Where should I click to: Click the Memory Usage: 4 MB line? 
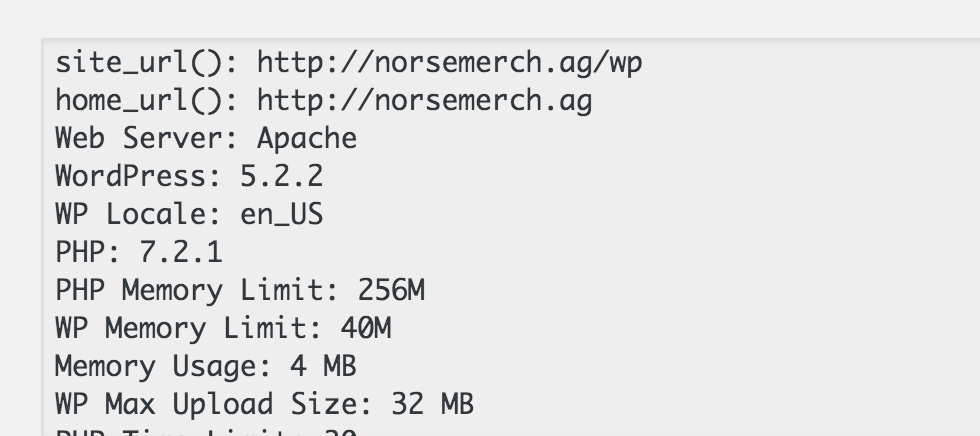(206, 366)
